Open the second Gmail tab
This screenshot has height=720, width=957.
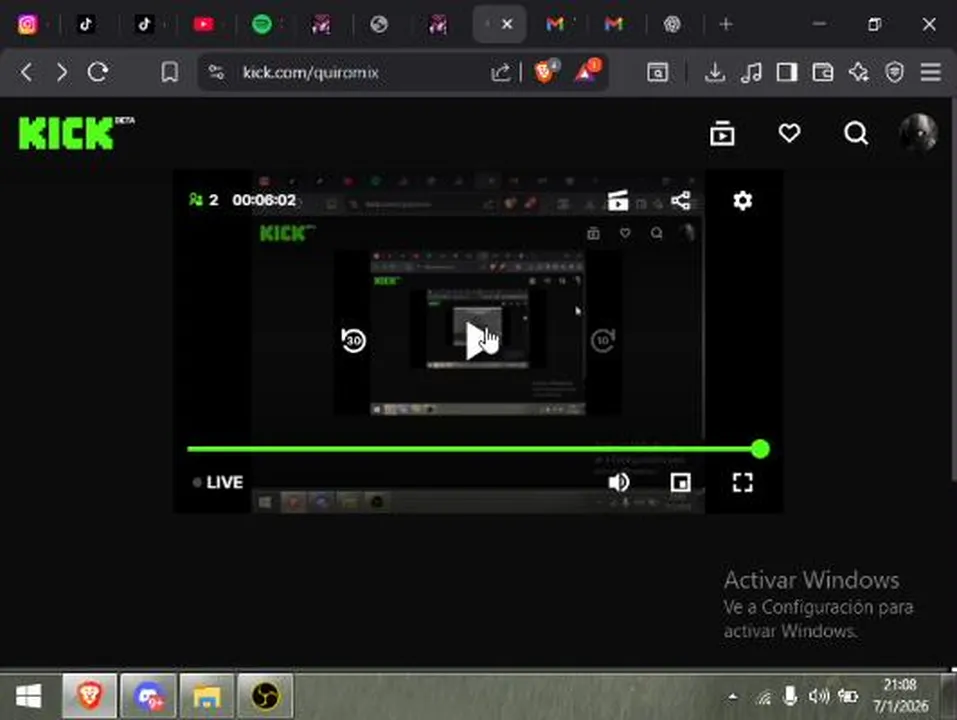click(x=613, y=24)
